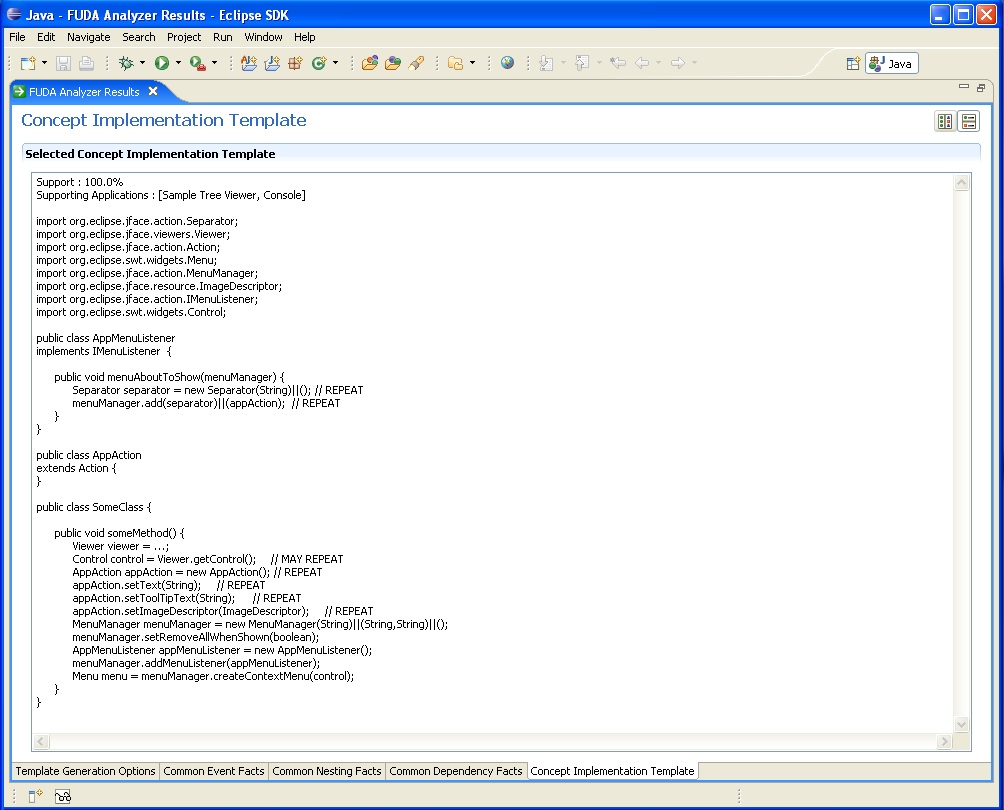Screen dimensions: 1004x810
Task: Open the Search menu
Action: tap(138, 37)
